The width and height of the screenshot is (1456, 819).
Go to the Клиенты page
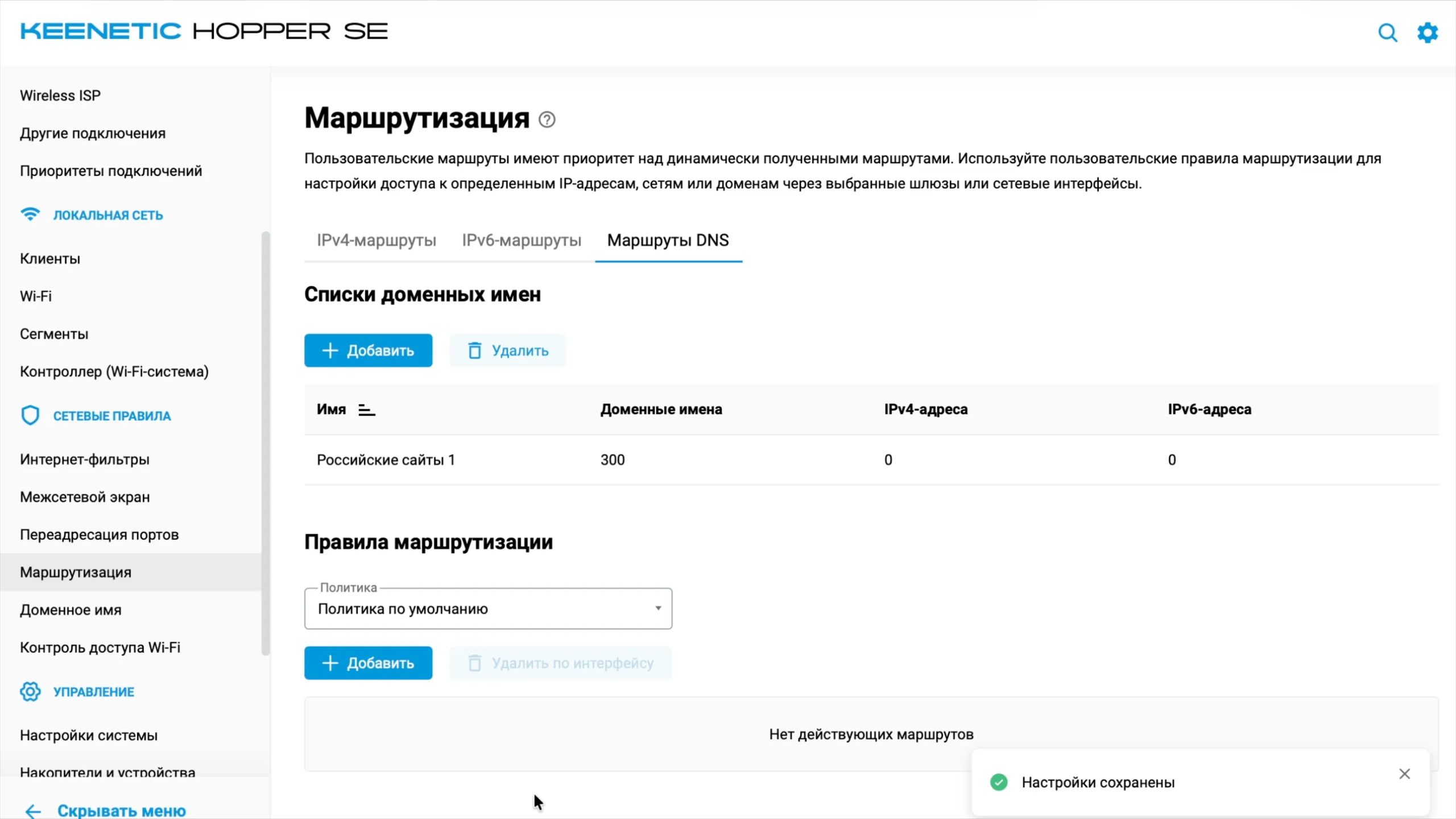tap(50, 259)
